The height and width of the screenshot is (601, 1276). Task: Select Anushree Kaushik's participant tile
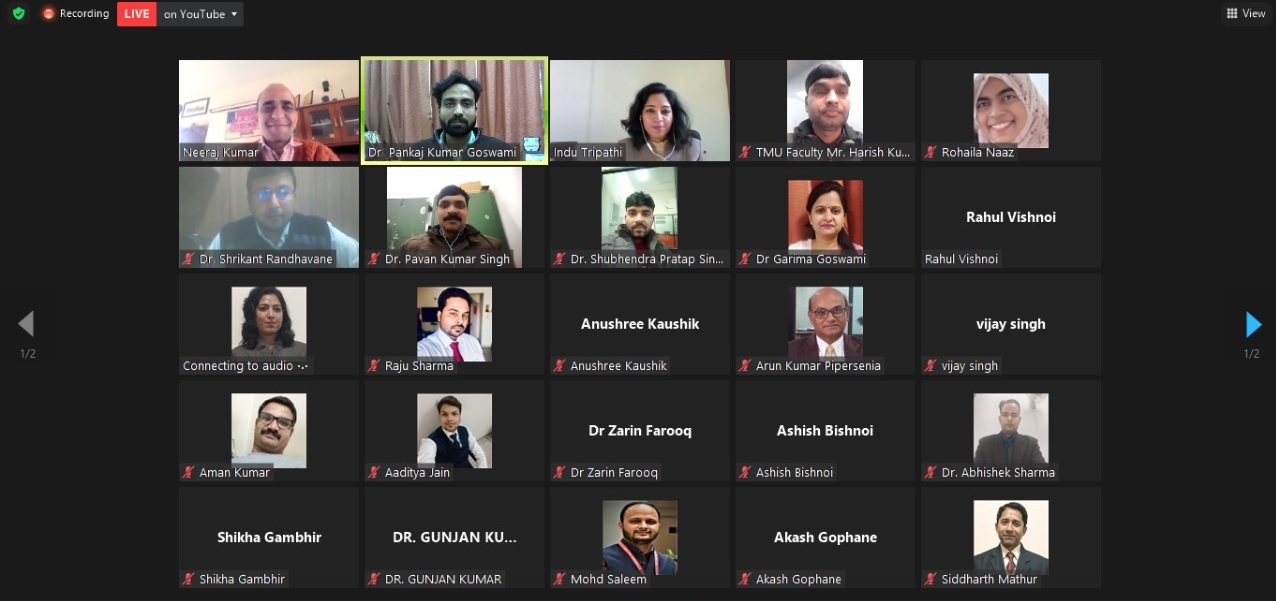tap(640, 324)
